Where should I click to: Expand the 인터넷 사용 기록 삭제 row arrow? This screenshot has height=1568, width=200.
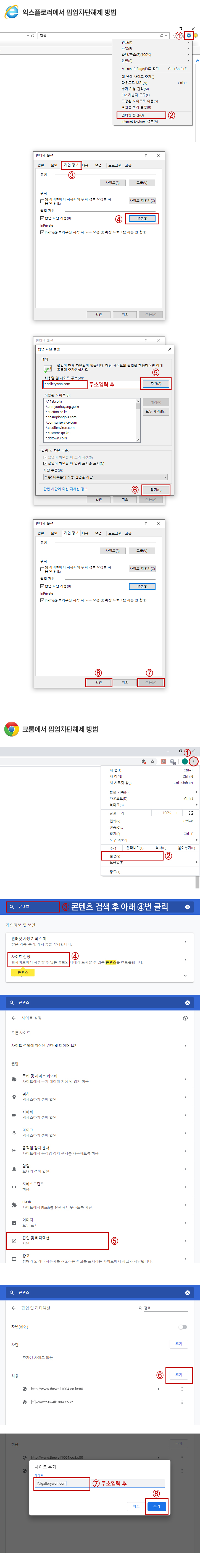click(185, 942)
